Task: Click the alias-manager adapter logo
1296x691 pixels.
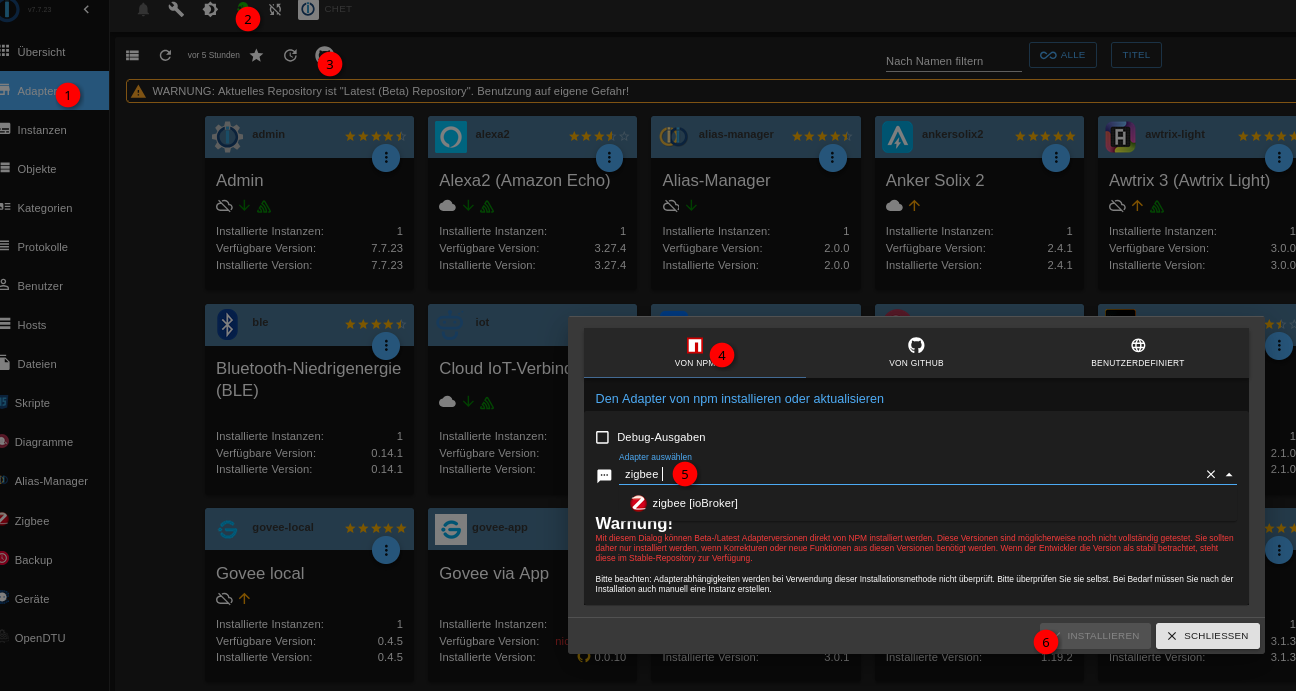Action: click(674, 137)
